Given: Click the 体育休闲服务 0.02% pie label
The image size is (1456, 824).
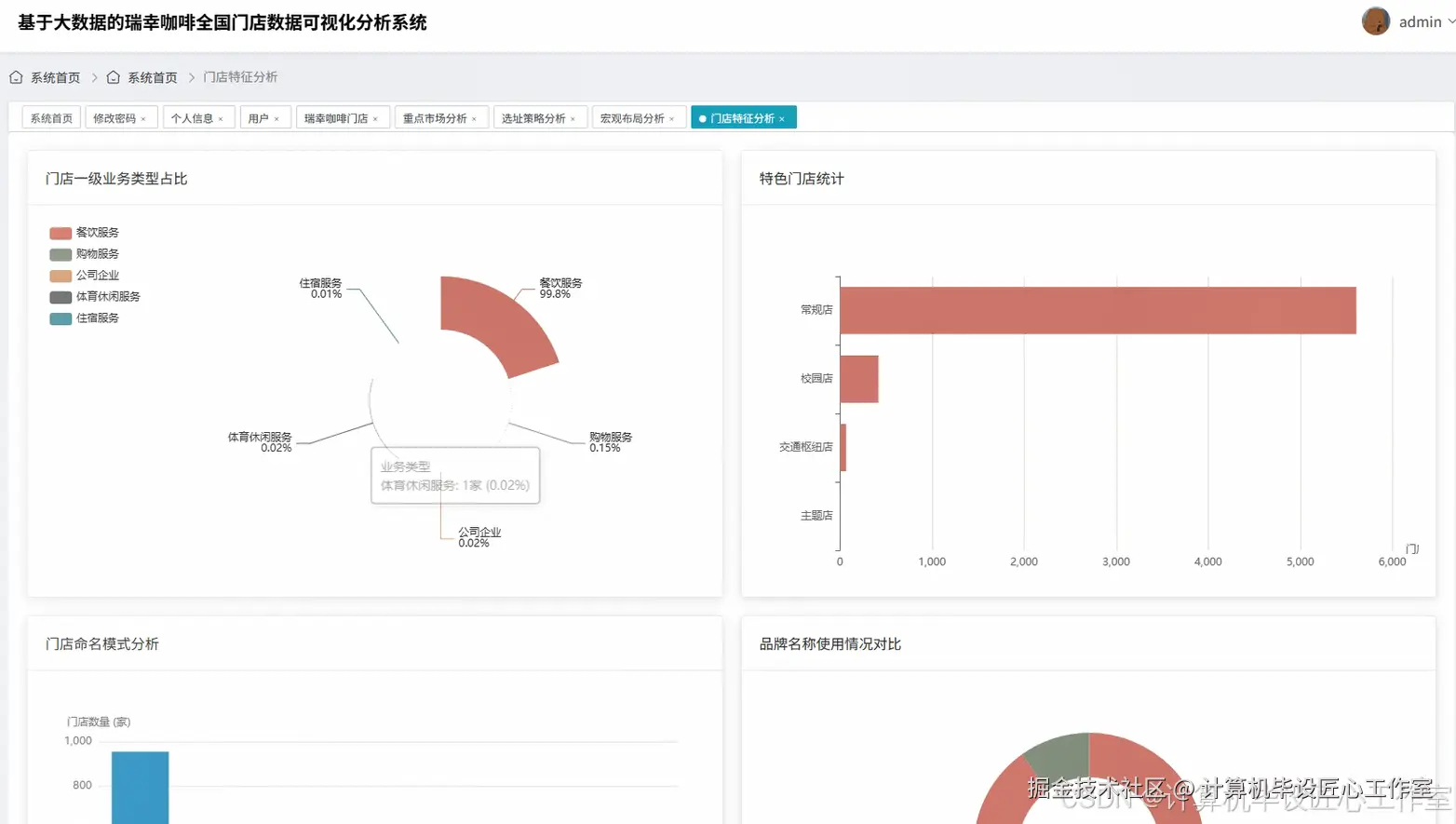Looking at the screenshot, I should [x=260, y=442].
